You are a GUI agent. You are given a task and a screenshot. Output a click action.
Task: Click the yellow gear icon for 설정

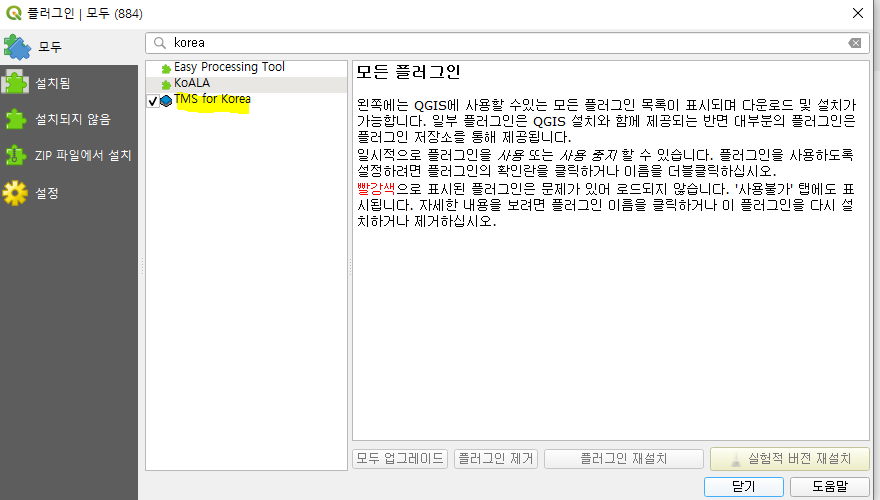click(x=15, y=193)
